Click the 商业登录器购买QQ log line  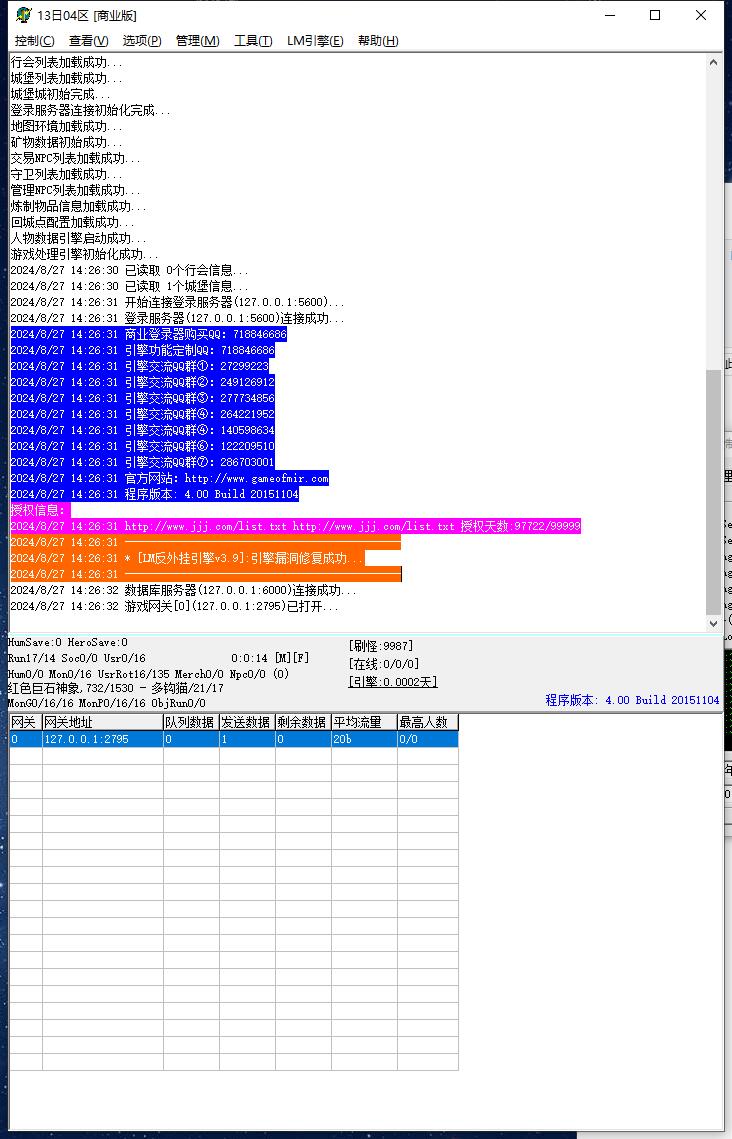tap(148, 334)
